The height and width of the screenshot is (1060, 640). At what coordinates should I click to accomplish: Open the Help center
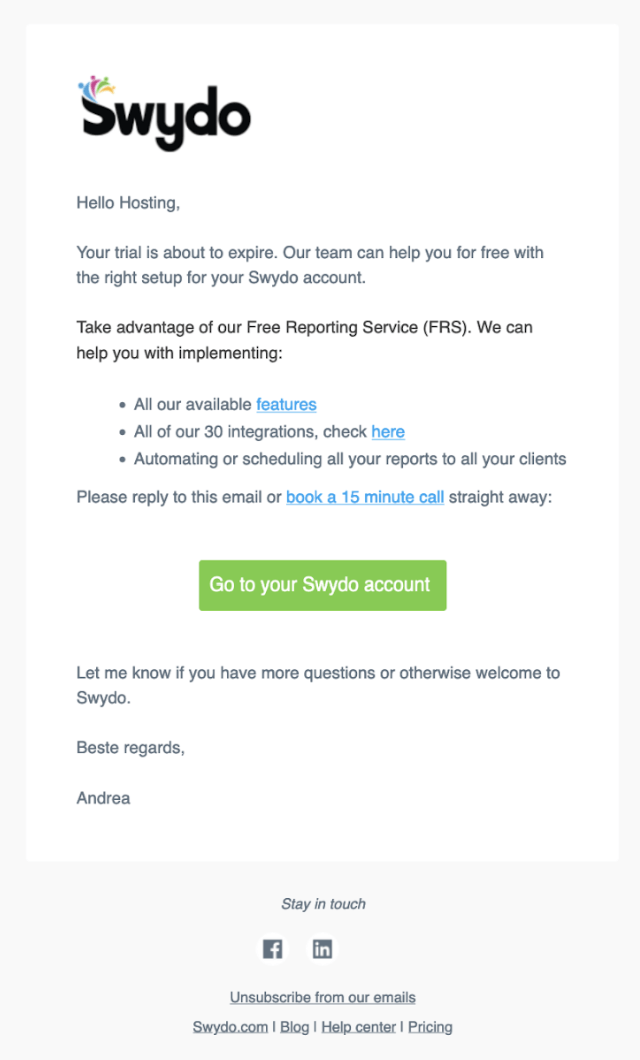click(x=358, y=1026)
